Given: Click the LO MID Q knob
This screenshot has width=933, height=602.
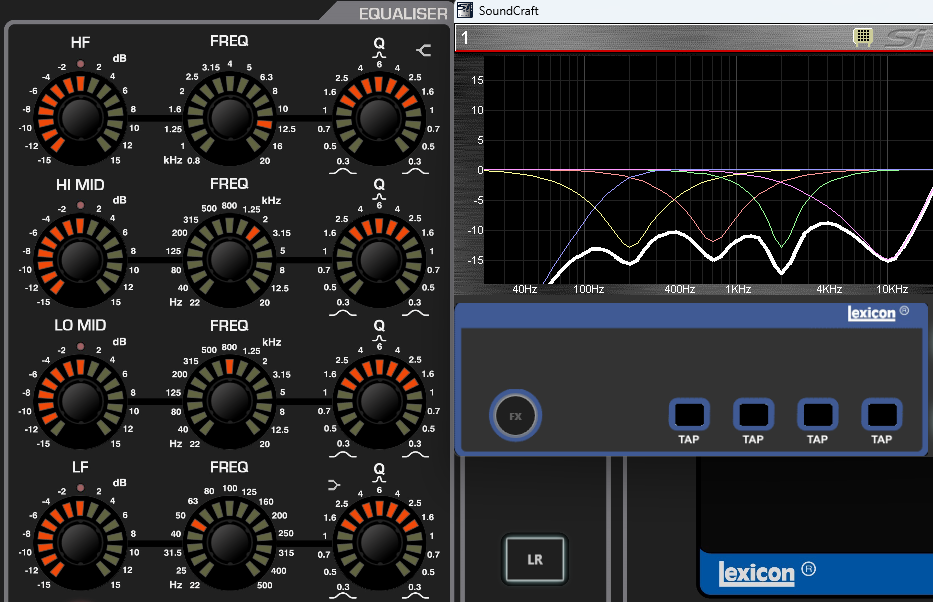Looking at the screenshot, I should coord(379,402).
